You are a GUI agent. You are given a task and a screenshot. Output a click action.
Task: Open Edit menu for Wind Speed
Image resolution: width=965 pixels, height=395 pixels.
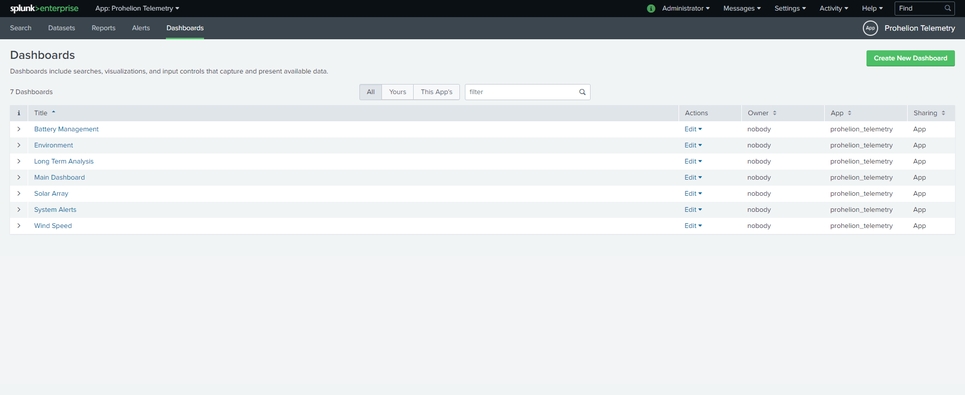(x=693, y=226)
